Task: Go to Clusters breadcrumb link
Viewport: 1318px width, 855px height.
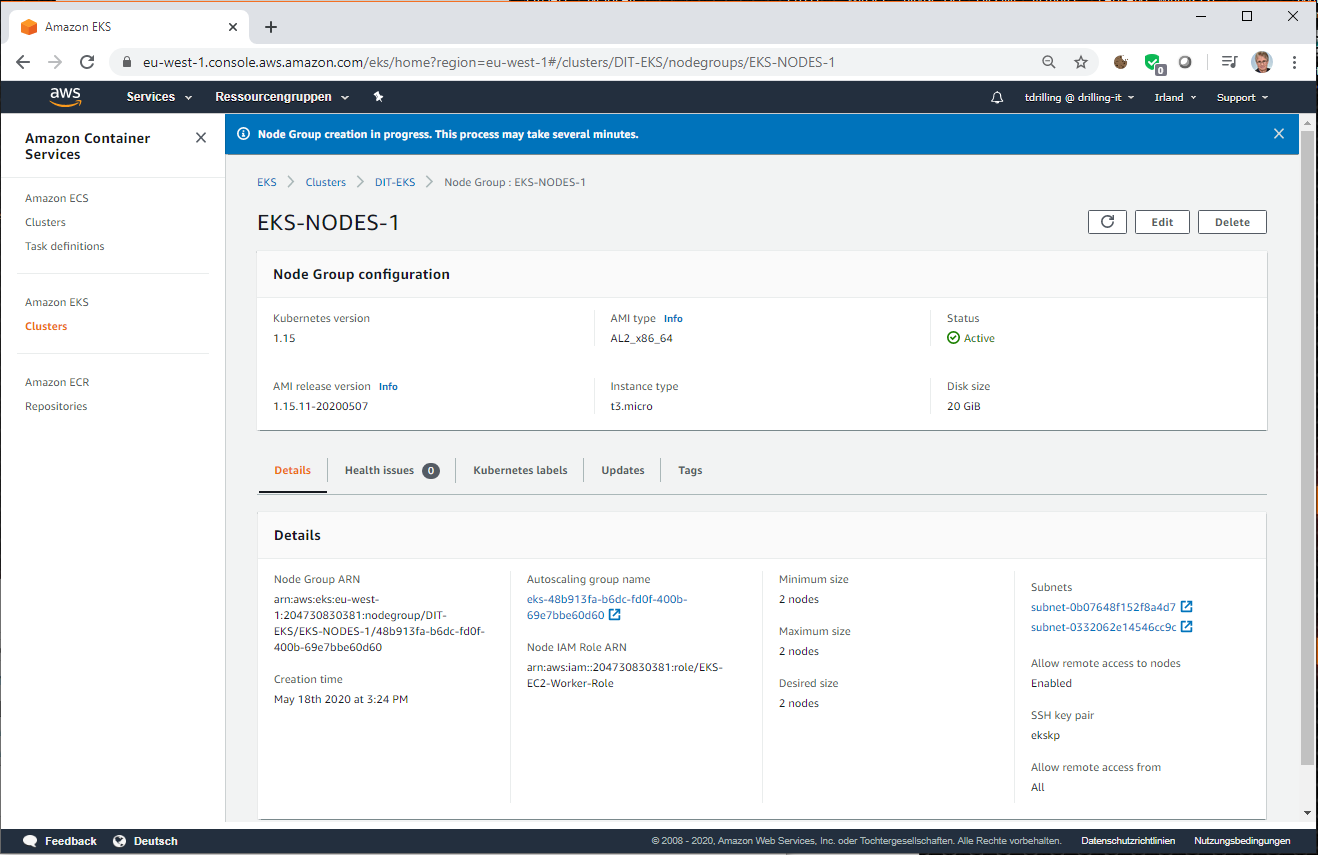Action: point(326,182)
